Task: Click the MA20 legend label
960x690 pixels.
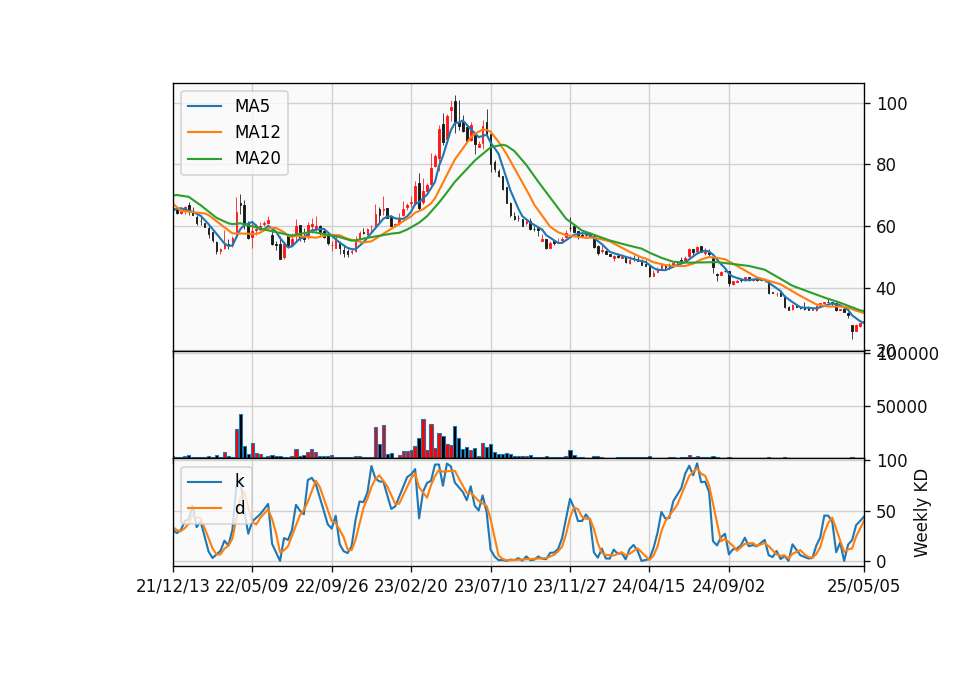Action: point(257,158)
